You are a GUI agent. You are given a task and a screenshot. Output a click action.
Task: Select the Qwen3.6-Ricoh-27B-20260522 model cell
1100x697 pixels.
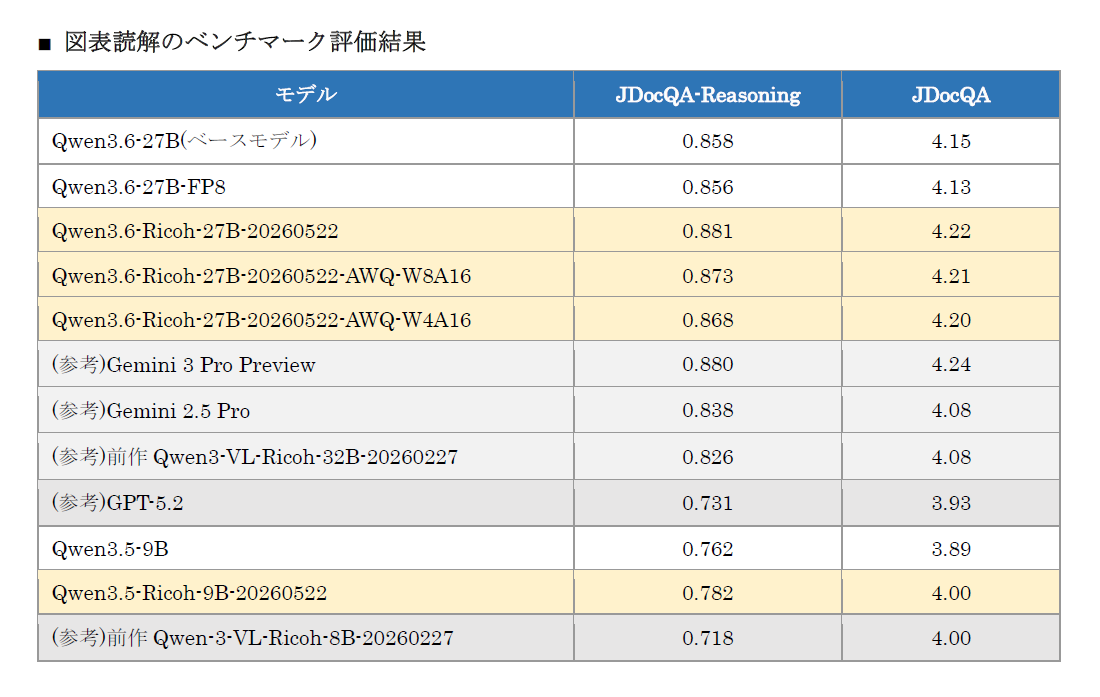pyautogui.click(x=306, y=231)
